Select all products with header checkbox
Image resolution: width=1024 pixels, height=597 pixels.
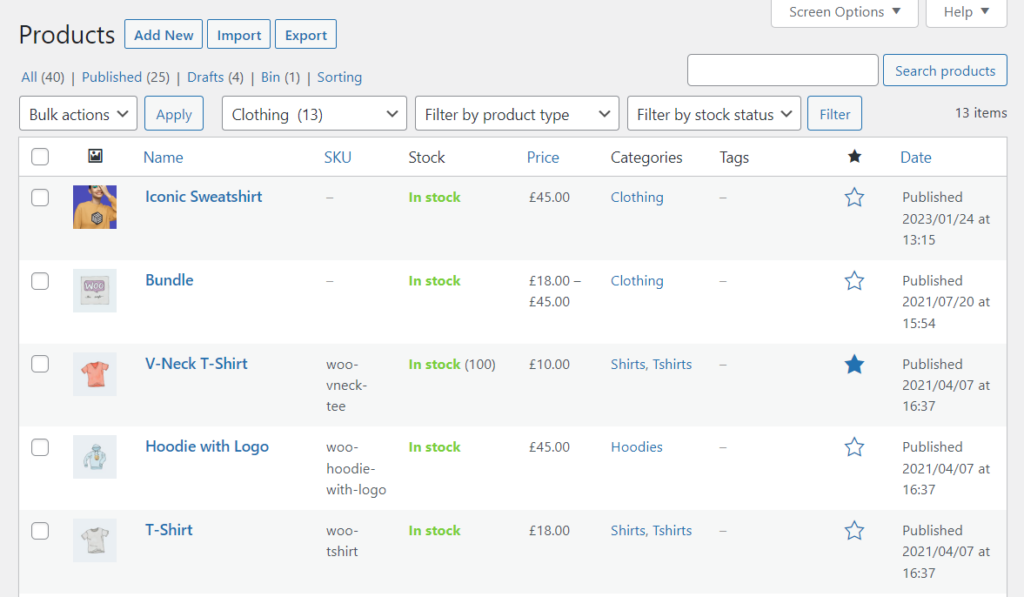coord(39,157)
